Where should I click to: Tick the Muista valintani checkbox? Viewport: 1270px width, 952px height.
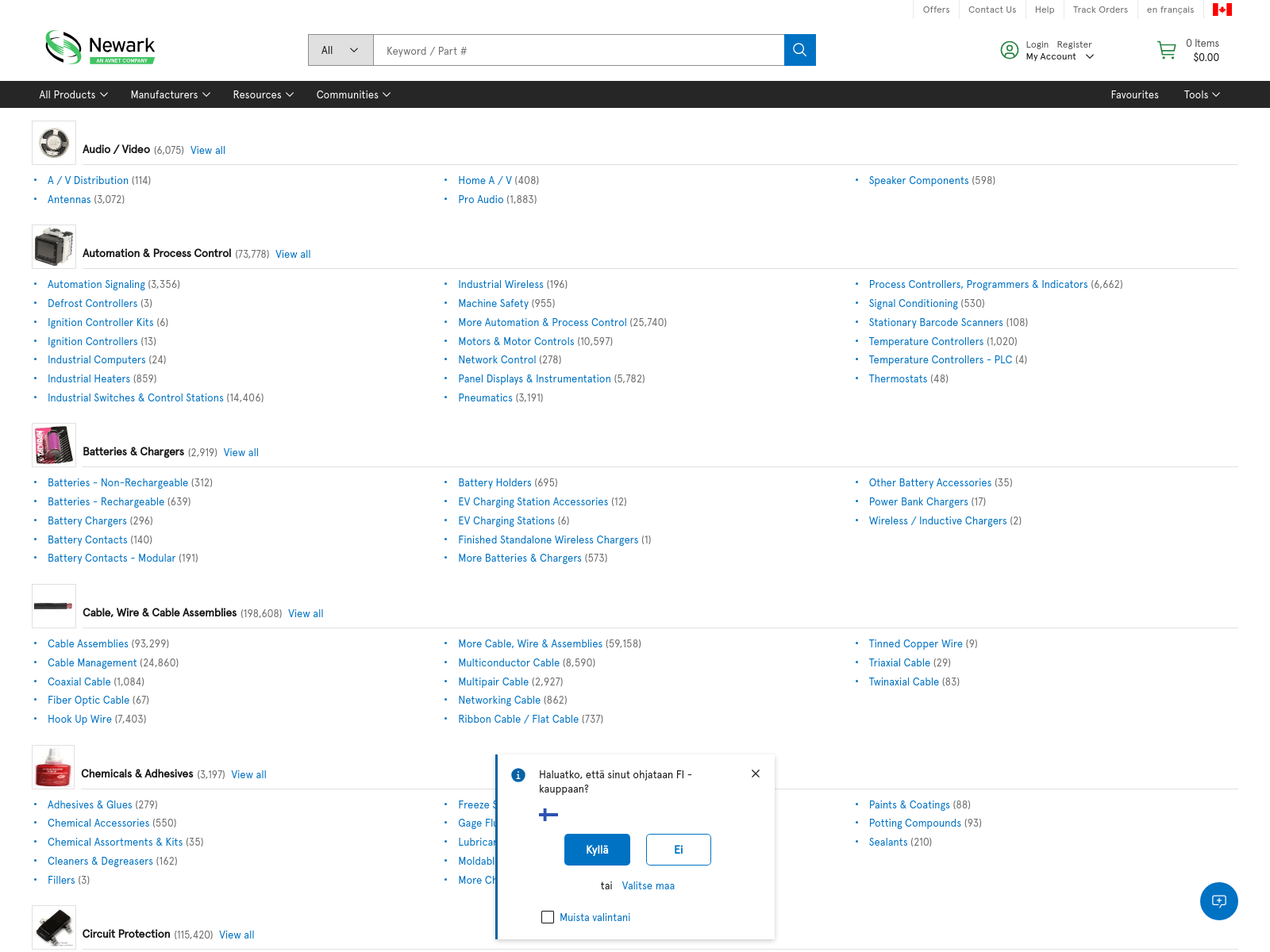pyautogui.click(x=548, y=917)
